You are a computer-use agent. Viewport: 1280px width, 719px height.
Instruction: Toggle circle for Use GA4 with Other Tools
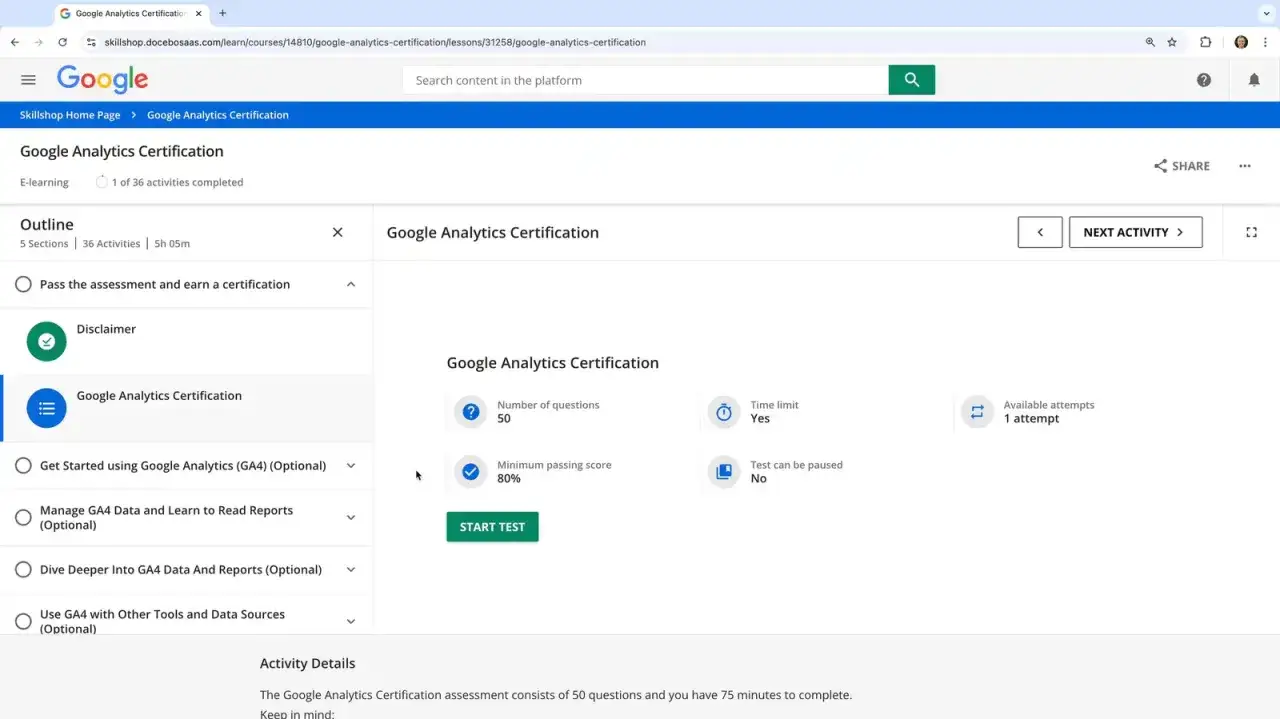(x=23, y=621)
